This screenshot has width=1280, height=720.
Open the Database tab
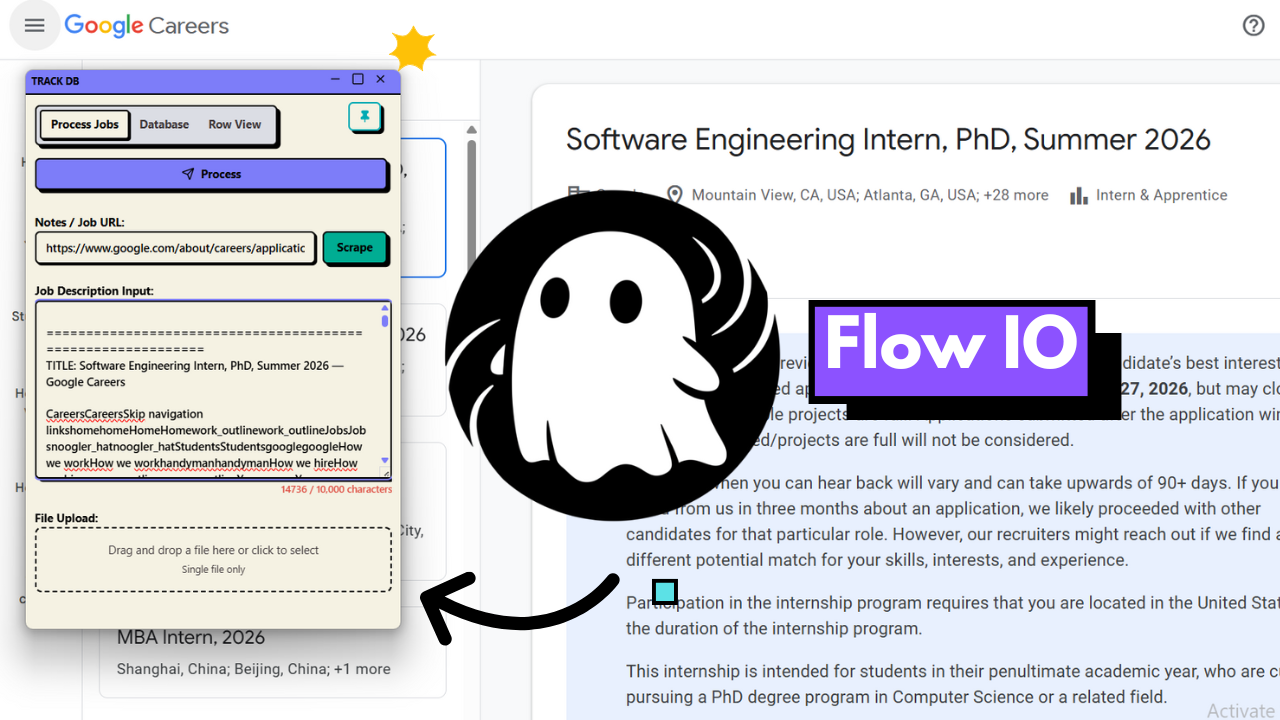[164, 125]
